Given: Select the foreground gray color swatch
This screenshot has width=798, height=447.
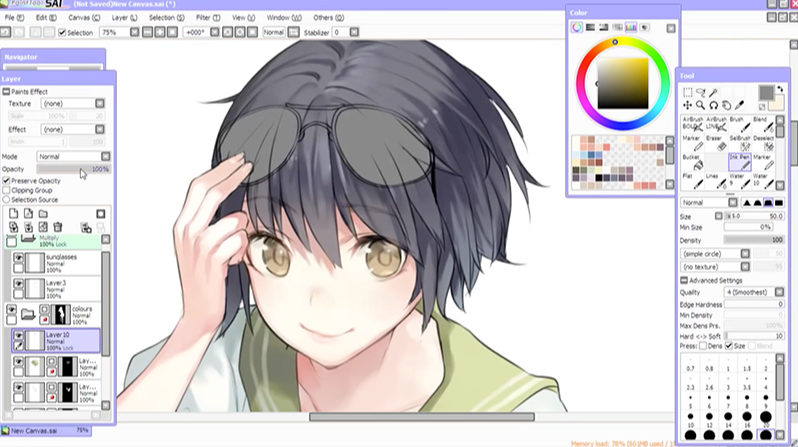Looking at the screenshot, I should pyautogui.click(x=766, y=93).
